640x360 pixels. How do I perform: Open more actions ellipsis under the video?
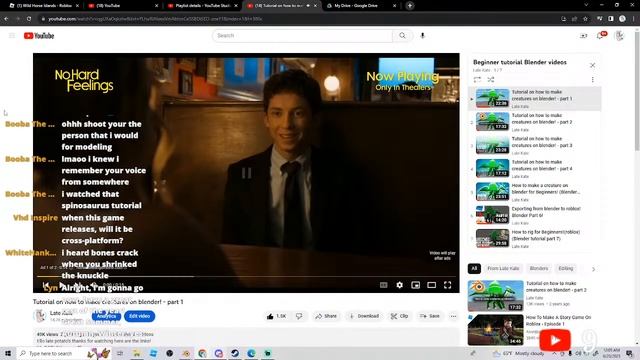(453, 316)
